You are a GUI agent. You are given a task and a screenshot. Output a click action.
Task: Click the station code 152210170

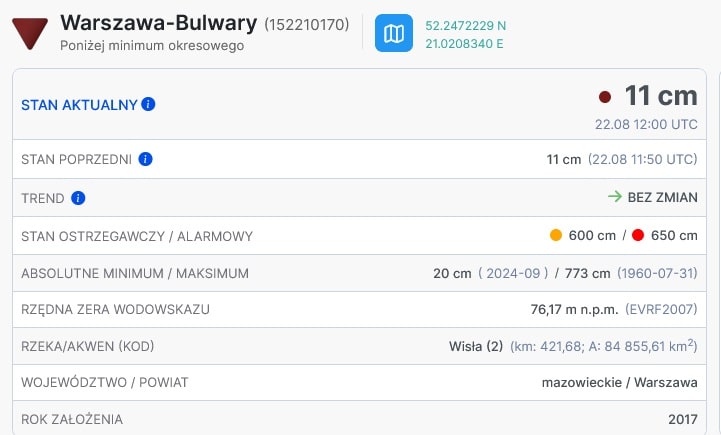(x=307, y=24)
